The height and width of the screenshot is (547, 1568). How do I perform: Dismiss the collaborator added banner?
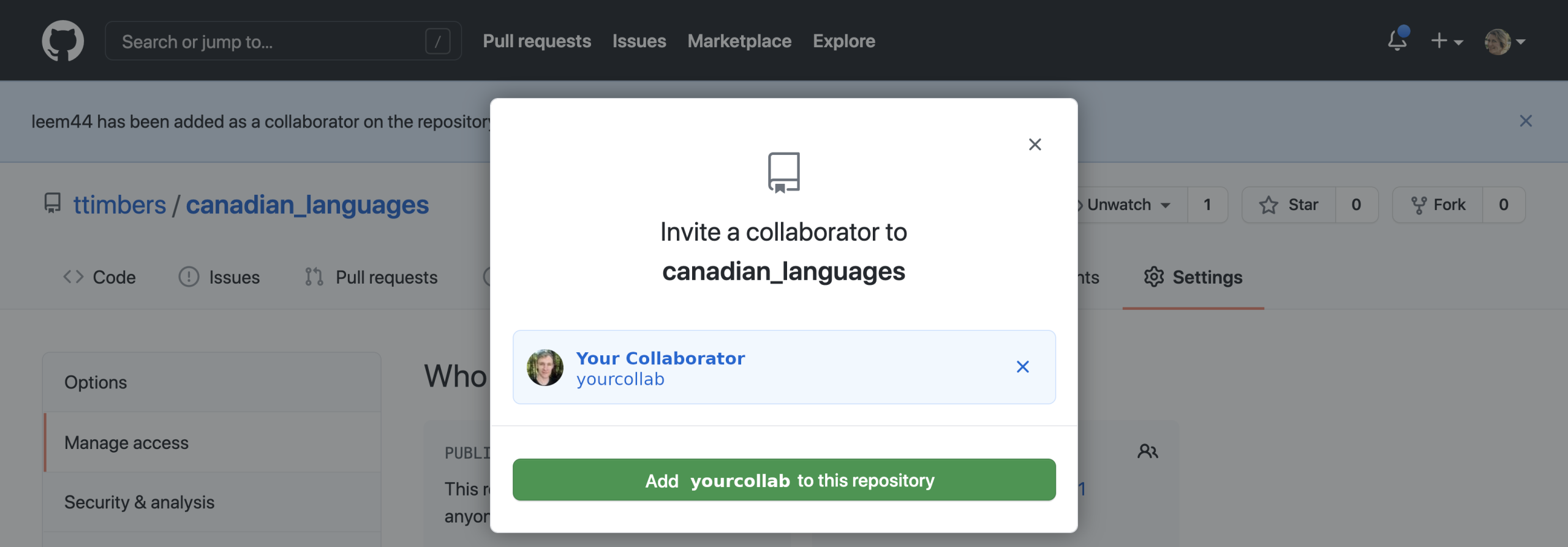point(1525,121)
